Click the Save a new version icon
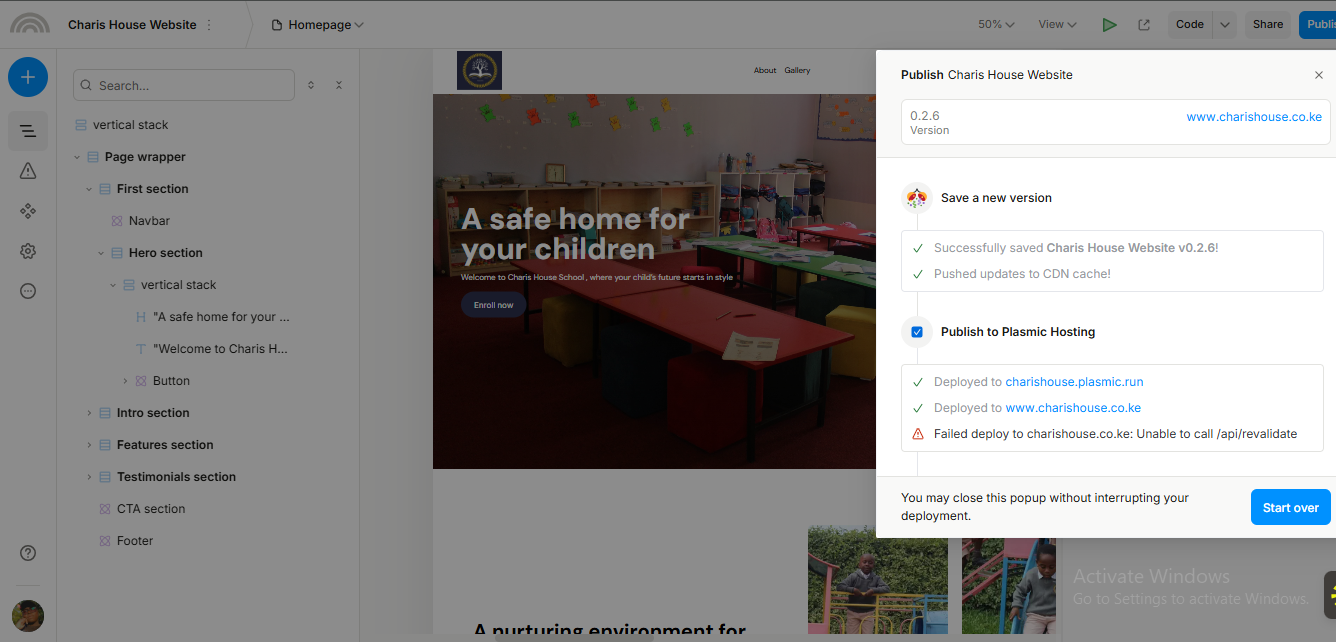The width and height of the screenshot is (1336, 642). click(x=917, y=198)
